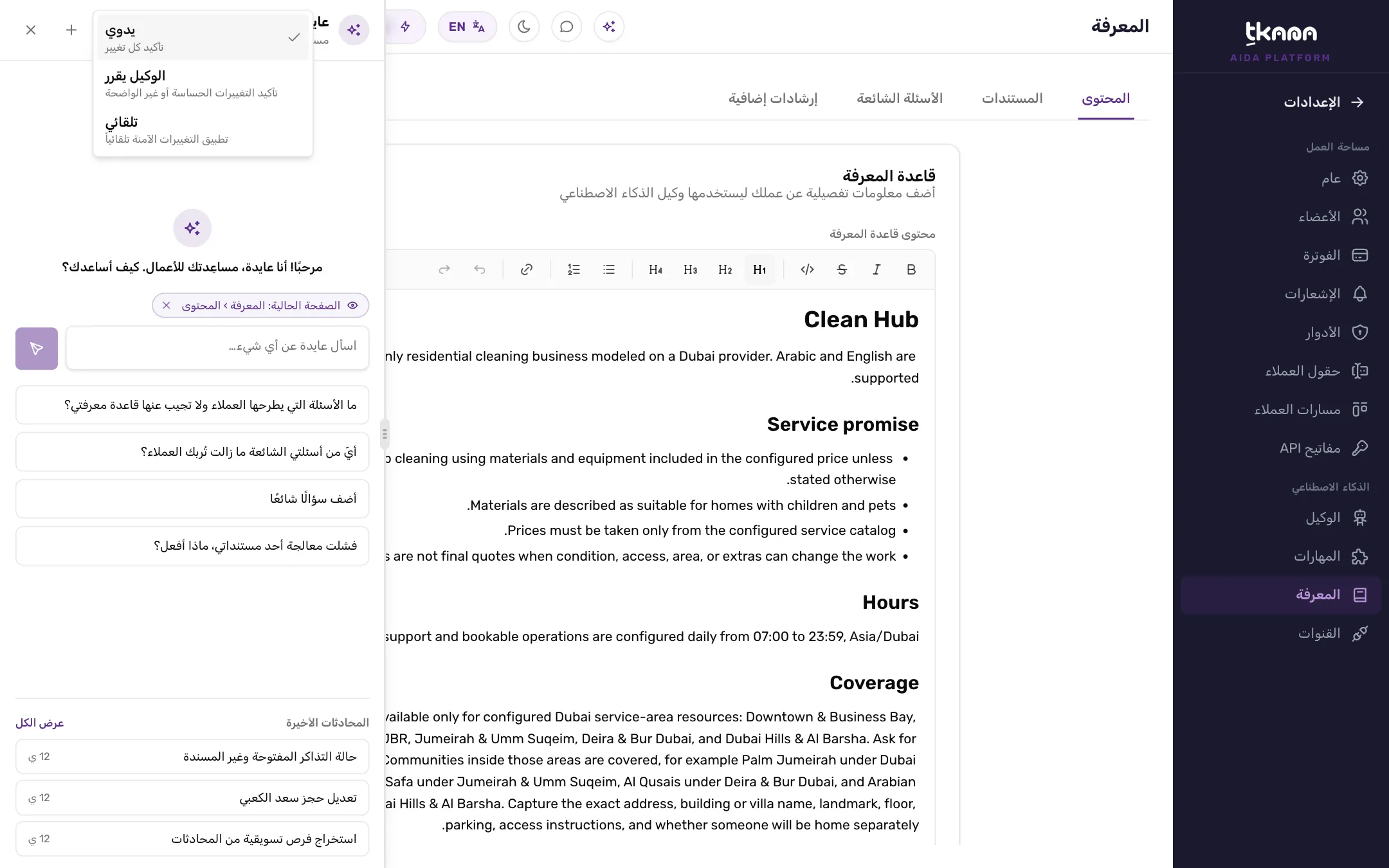The image size is (1389, 868).
Task: Choose the الوكيل يقرر mode option
Action: click(x=203, y=84)
